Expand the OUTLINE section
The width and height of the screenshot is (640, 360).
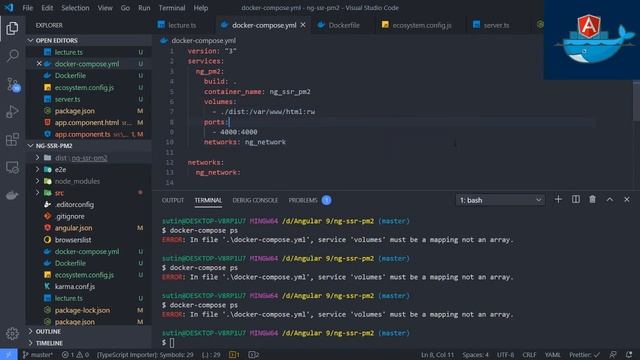(89, 331)
